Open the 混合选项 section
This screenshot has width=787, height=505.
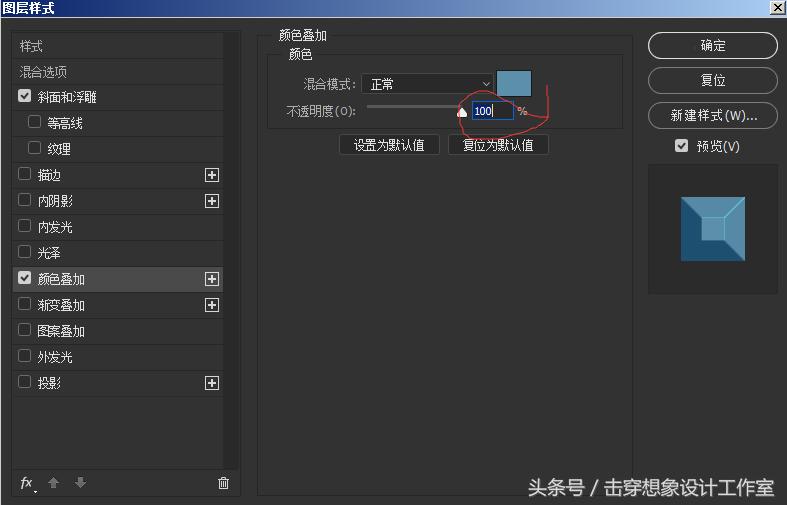point(117,72)
